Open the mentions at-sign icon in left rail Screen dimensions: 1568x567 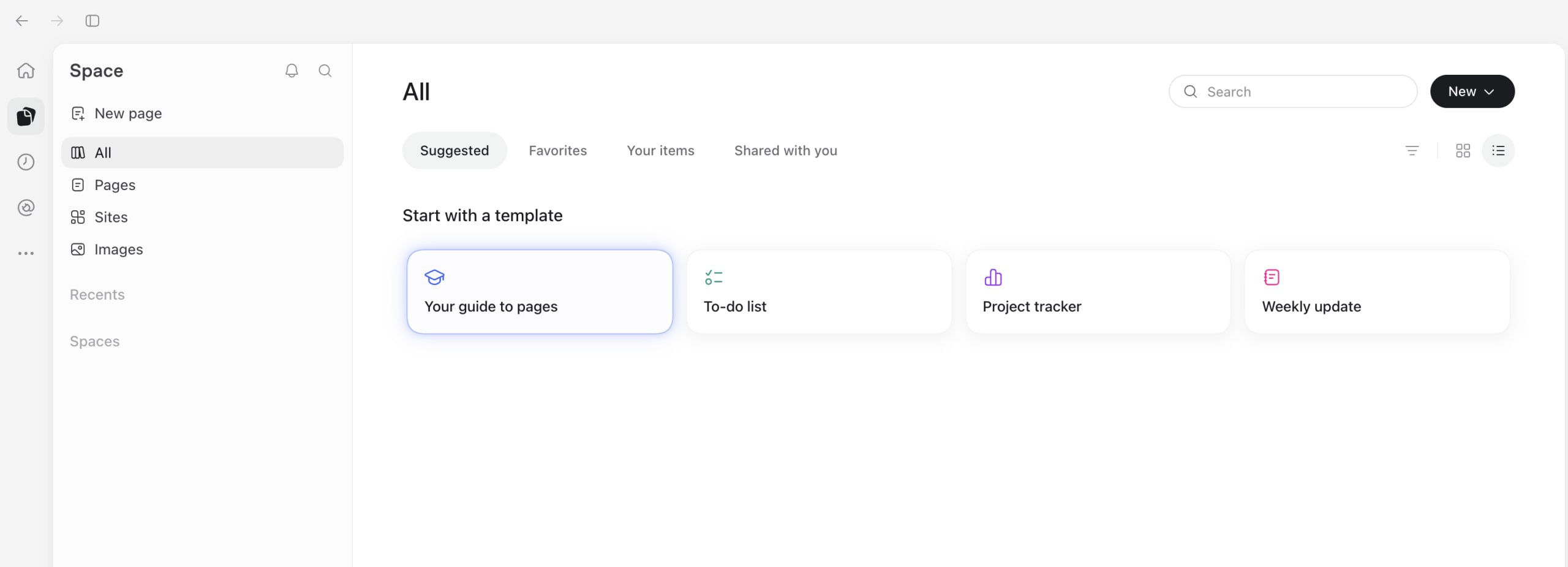pyautogui.click(x=26, y=208)
